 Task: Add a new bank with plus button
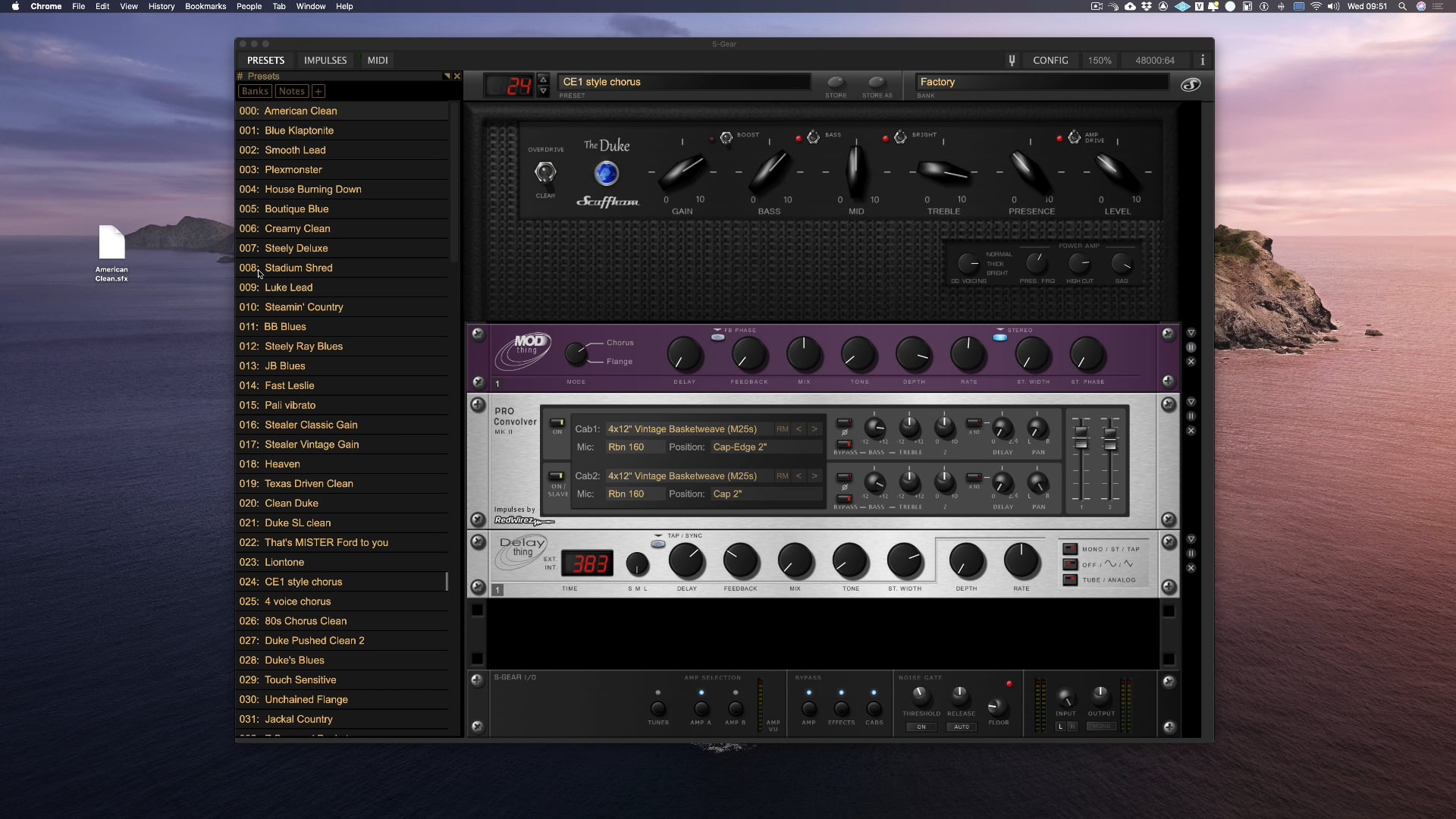click(318, 91)
